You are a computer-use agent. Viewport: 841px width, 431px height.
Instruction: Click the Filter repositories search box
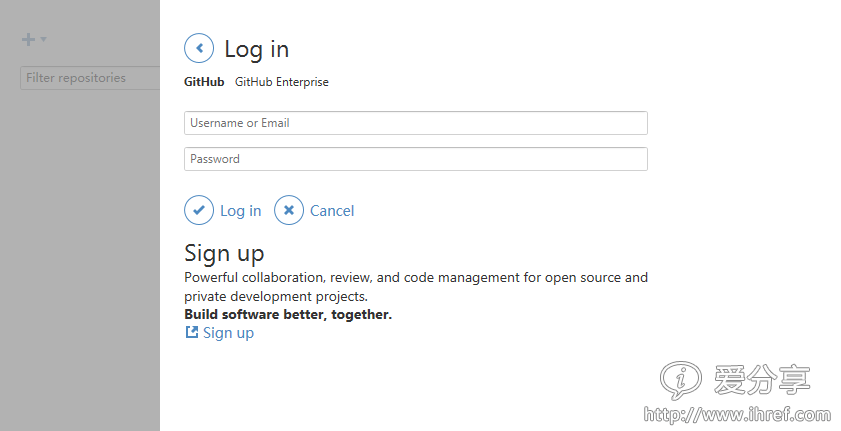point(90,78)
